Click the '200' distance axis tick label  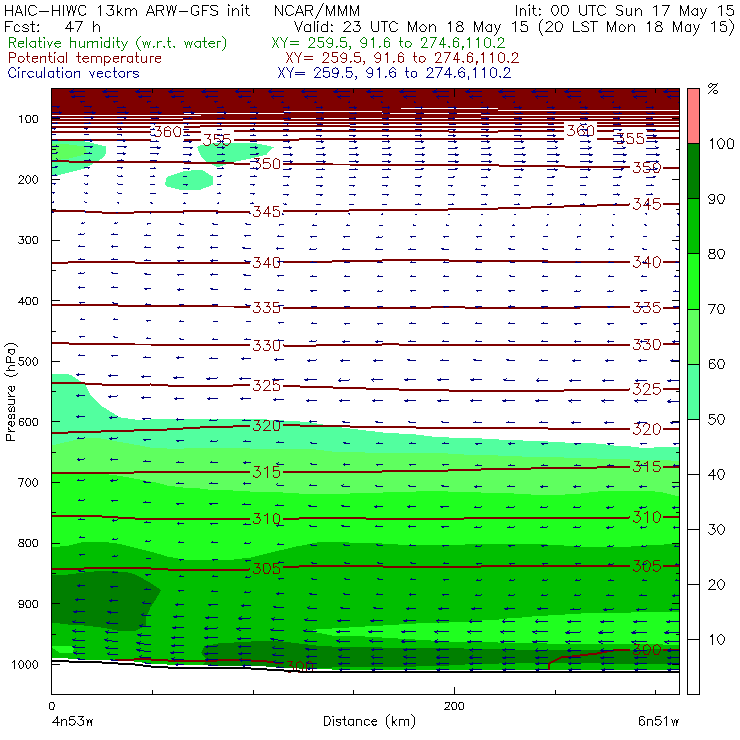(x=454, y=706)
